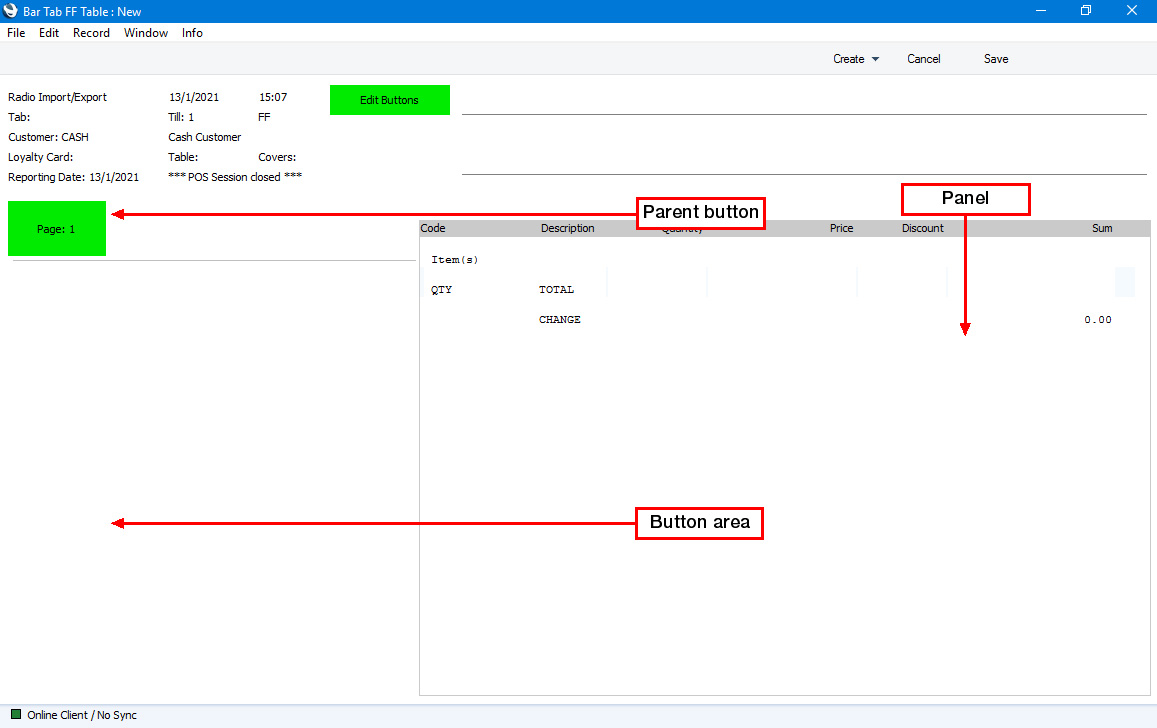This screenshot has width=1157, height=728.
Task: Click the Loyalty Card: field
Action: [41, 157]
